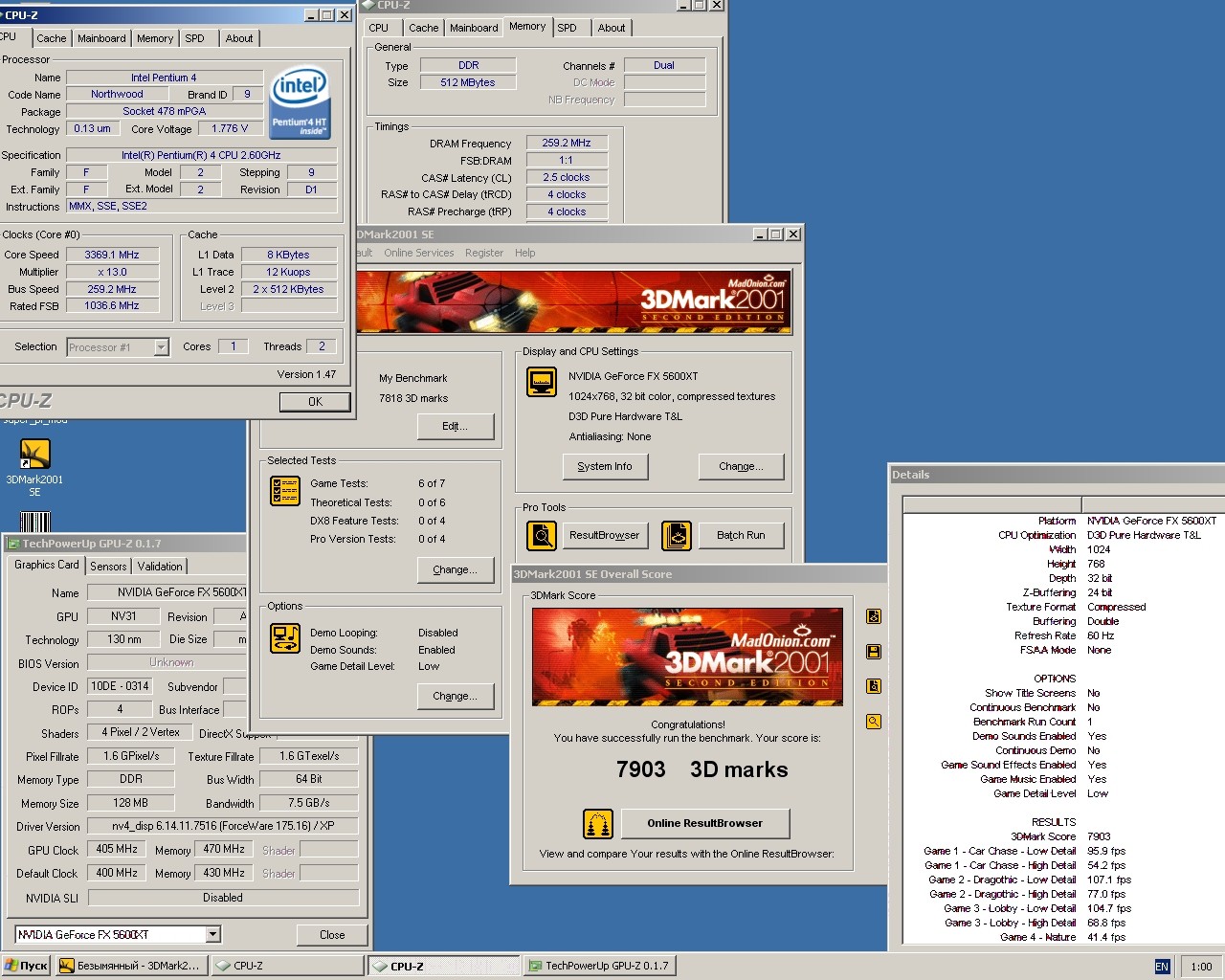The image size is (1225, 980).
Task: Click the document-with-magnifier icon in Overall Score window
Action: click(x=874, y=686)
